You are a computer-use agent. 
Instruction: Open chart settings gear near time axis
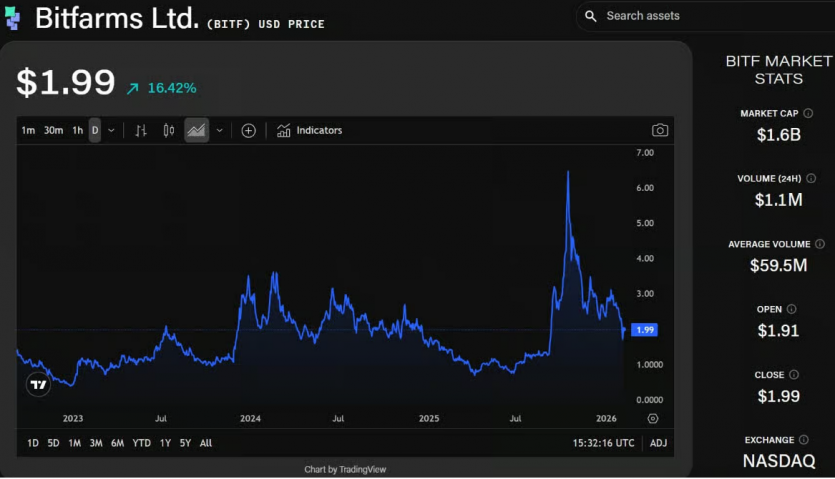(x=653, y=418)
